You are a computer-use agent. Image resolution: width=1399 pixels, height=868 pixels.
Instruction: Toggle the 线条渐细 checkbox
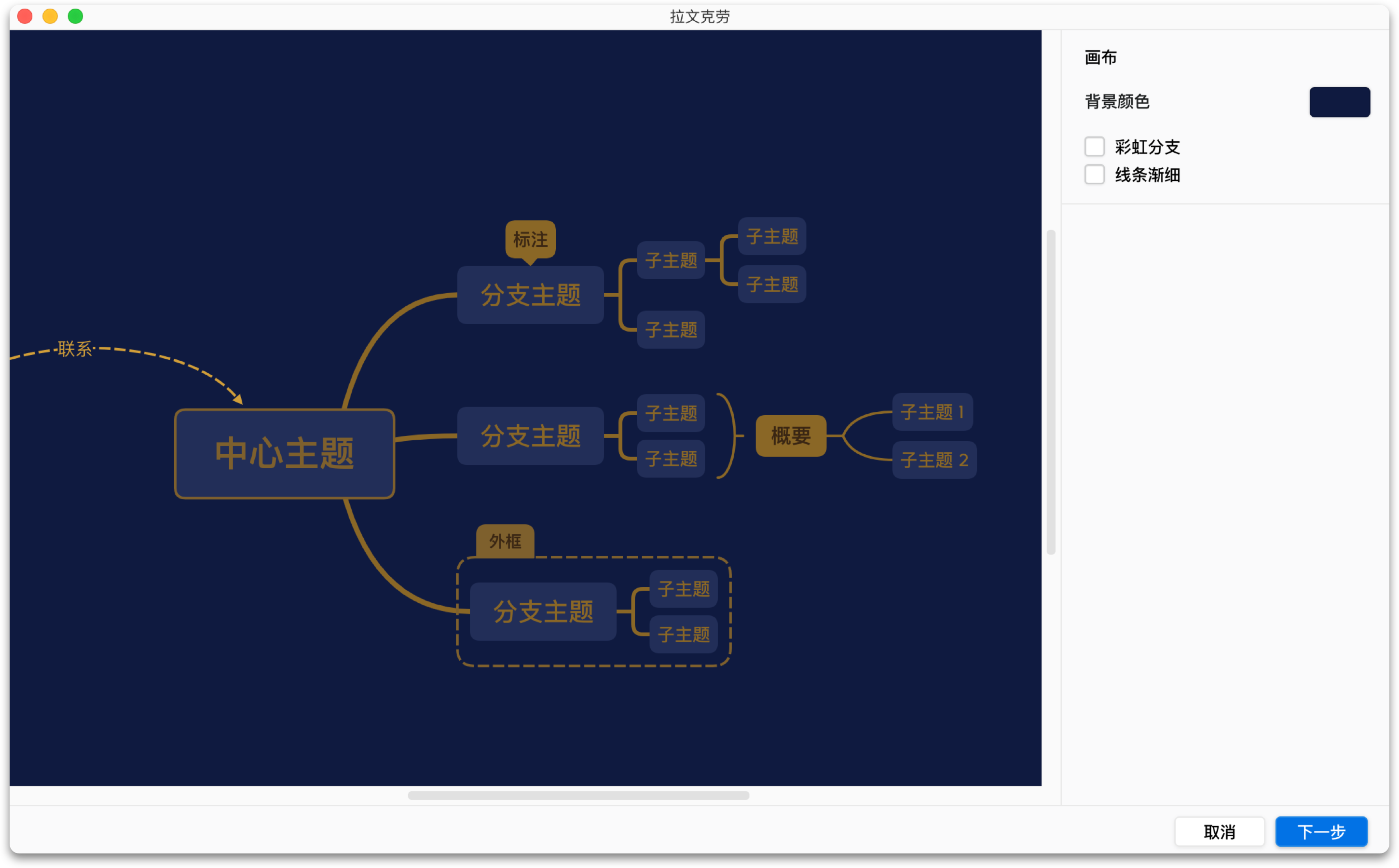(x=1094, y=175)
